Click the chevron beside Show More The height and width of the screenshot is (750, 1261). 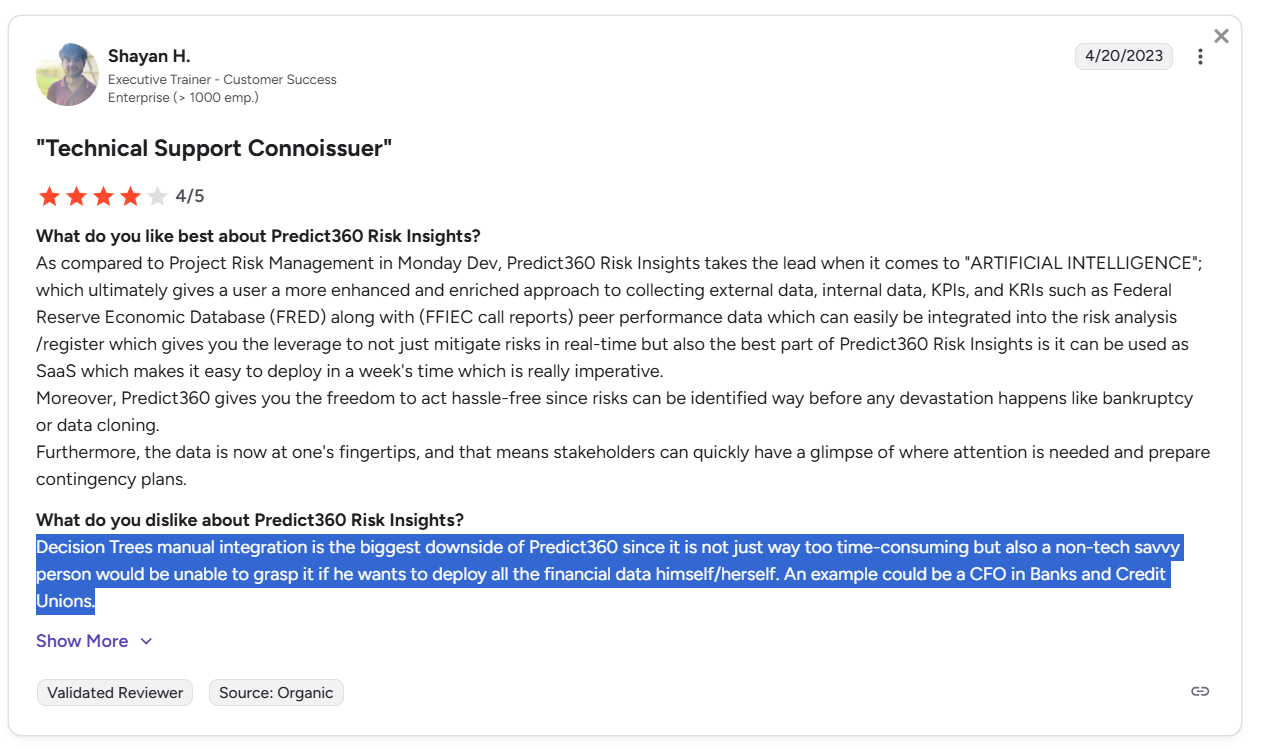coord(146,642)
